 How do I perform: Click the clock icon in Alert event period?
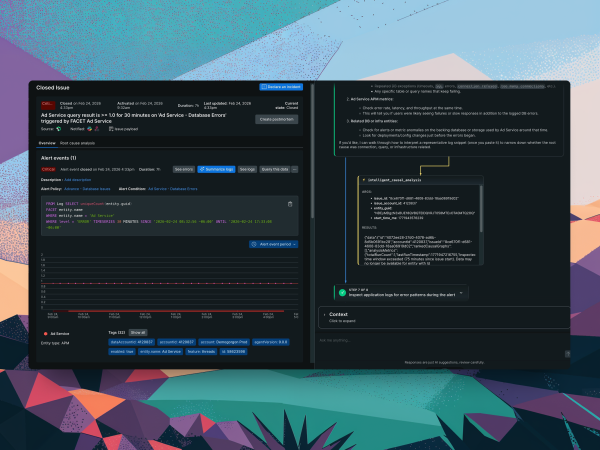(x=254, y=244)
